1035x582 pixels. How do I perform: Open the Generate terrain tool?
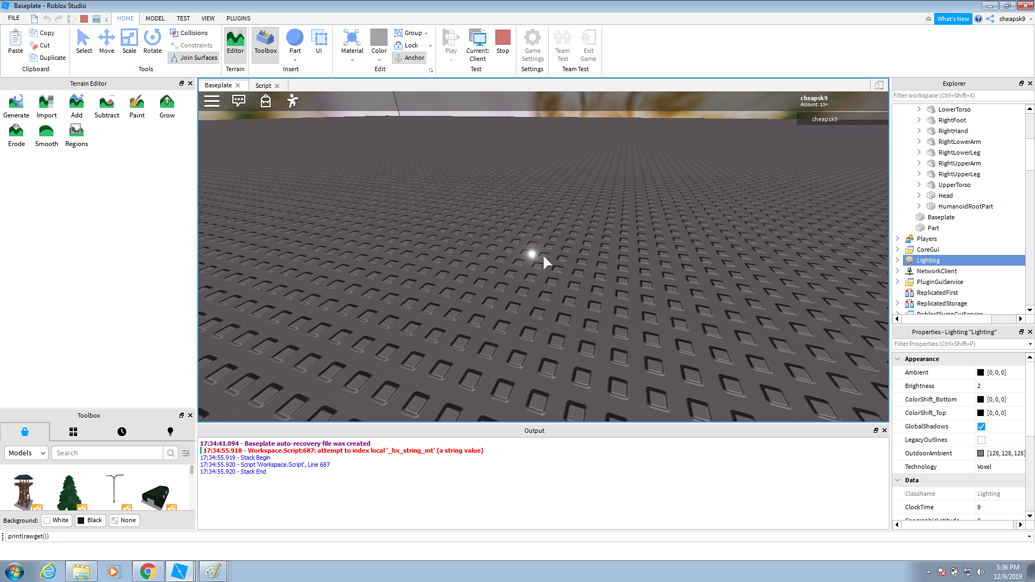[x=16, y=104]
